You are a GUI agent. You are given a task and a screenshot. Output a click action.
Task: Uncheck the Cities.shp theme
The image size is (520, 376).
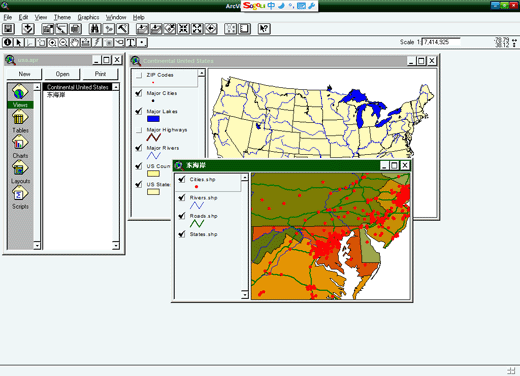tap(182, 179)
